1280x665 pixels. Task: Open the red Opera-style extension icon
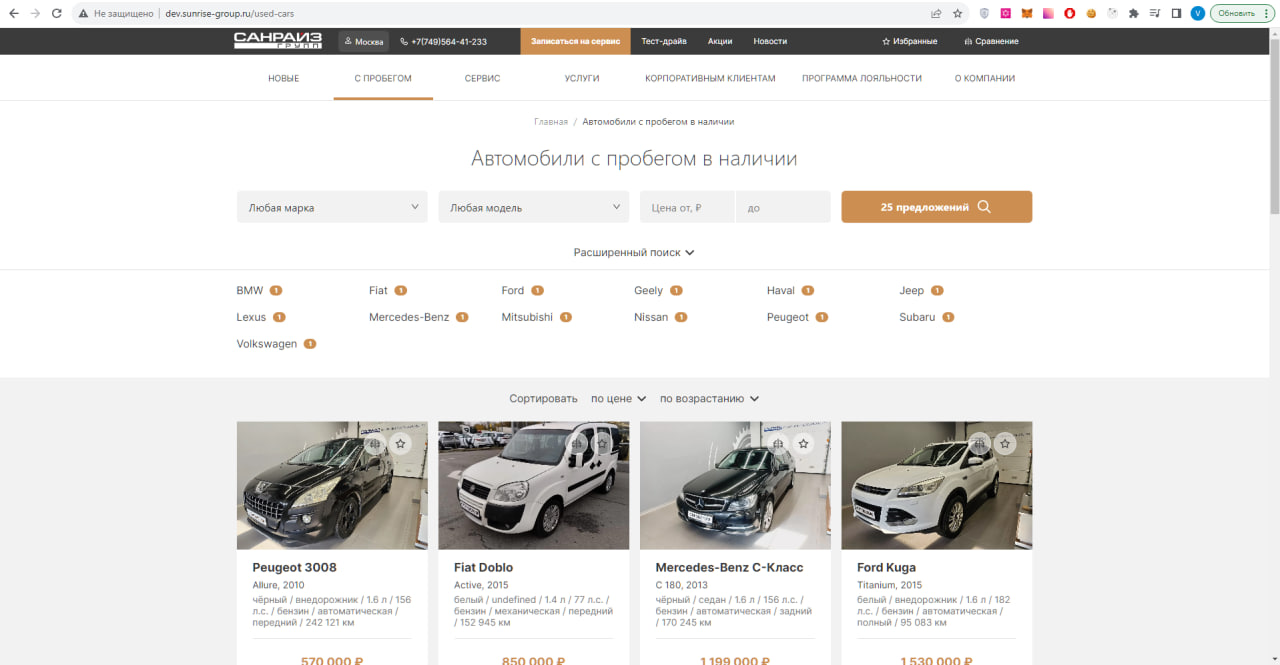click(1069, 14)
